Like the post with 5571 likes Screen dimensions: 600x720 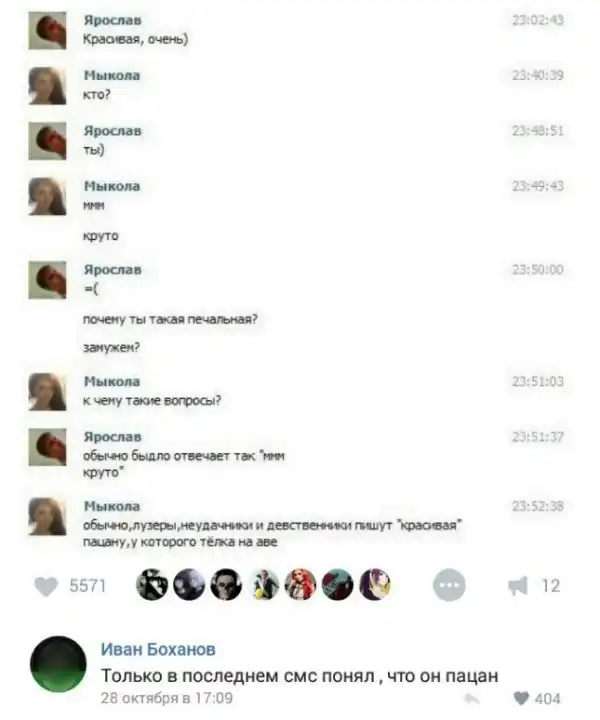click(x=46, y=586)
